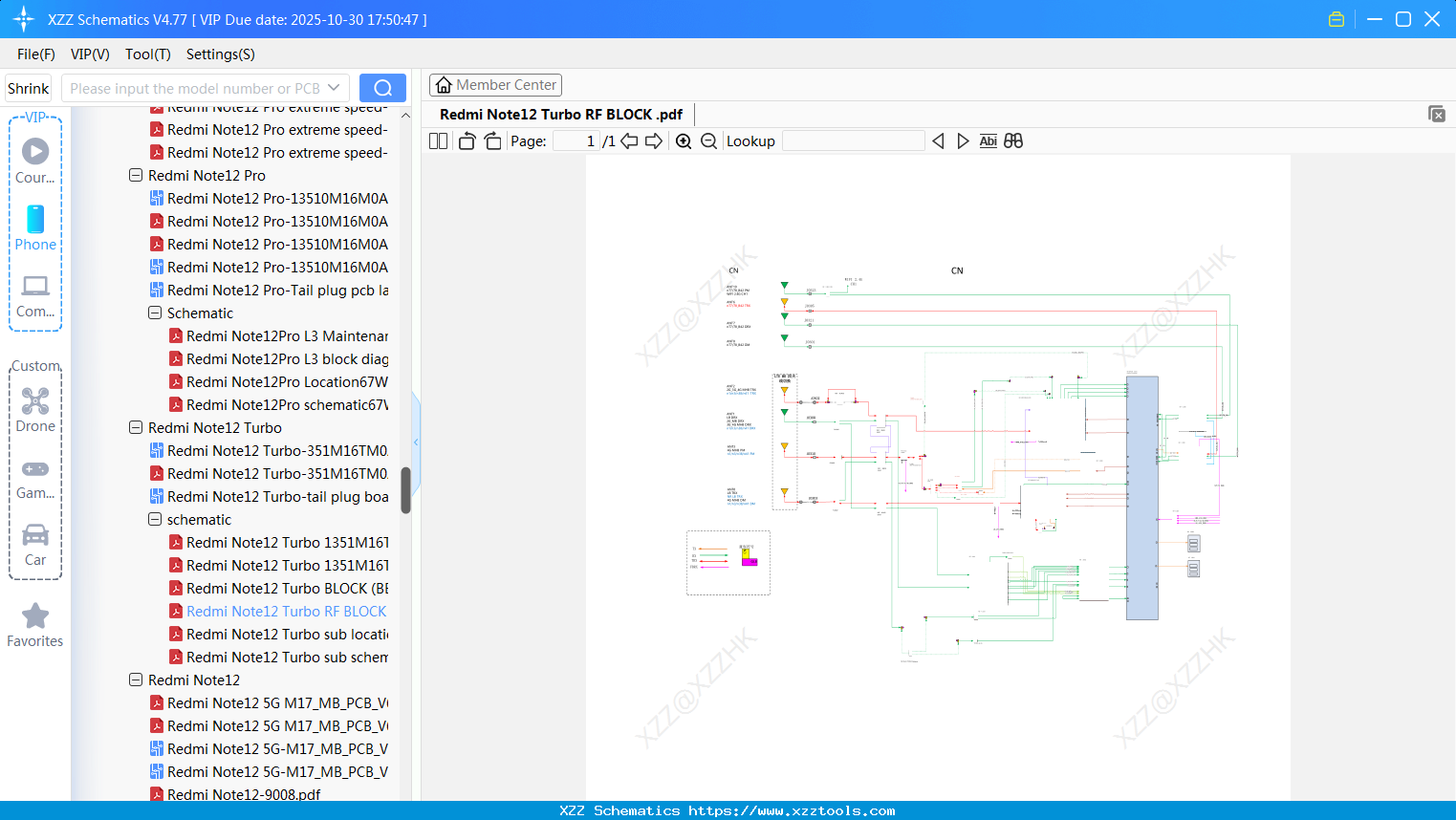Open the File(F) menu
Image resolution: width=1456 pixels, height=820 pixels.
point(36,54)
